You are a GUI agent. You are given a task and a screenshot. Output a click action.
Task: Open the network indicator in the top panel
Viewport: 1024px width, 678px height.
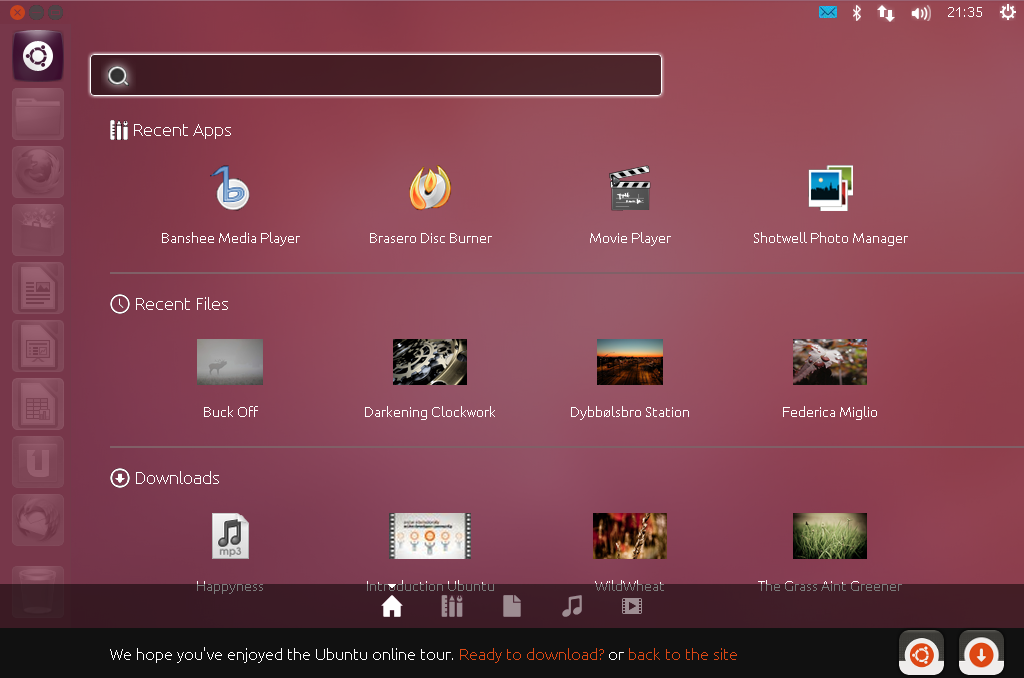(x=885, y=13)
